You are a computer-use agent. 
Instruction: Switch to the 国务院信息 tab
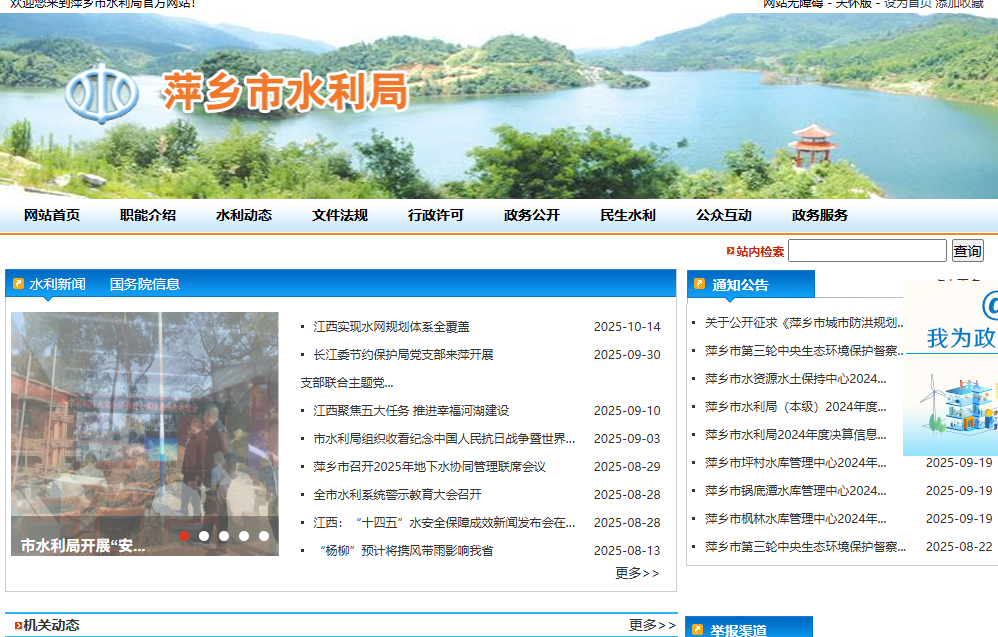(146, 283)
